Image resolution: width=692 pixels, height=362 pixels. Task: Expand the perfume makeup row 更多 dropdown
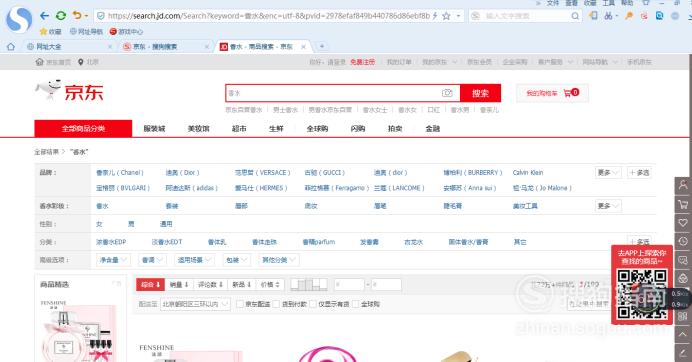coord(608,206)
